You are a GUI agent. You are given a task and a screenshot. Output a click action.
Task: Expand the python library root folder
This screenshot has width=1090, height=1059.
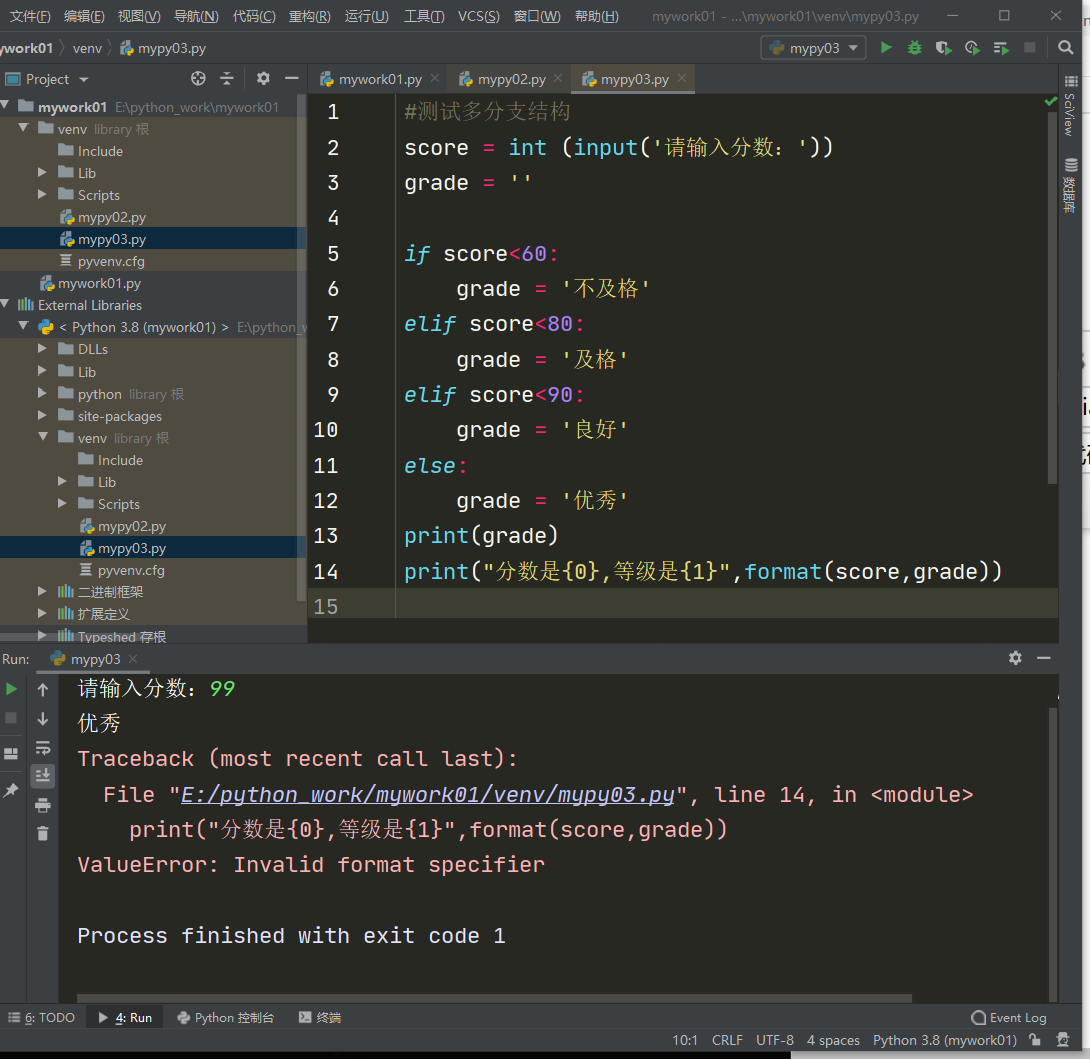pyautogui.click(x=42, y=393)
